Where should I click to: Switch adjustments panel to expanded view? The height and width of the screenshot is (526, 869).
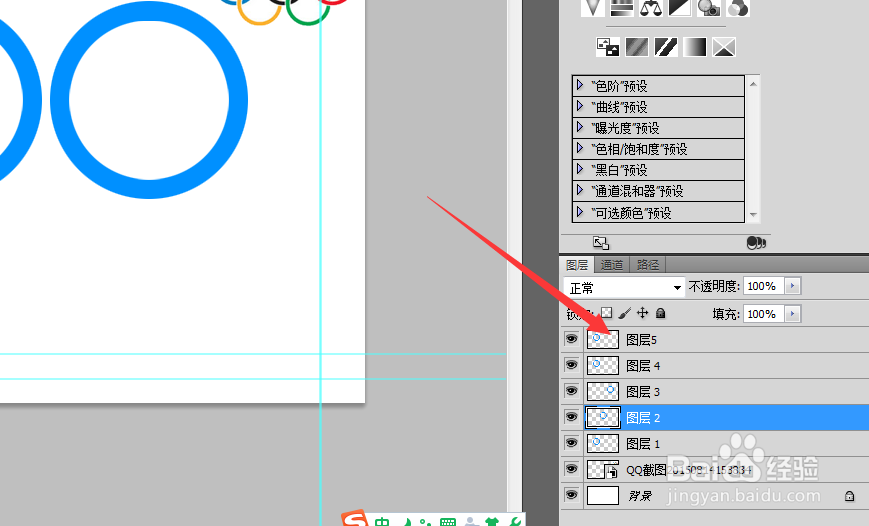click(601, 243)
